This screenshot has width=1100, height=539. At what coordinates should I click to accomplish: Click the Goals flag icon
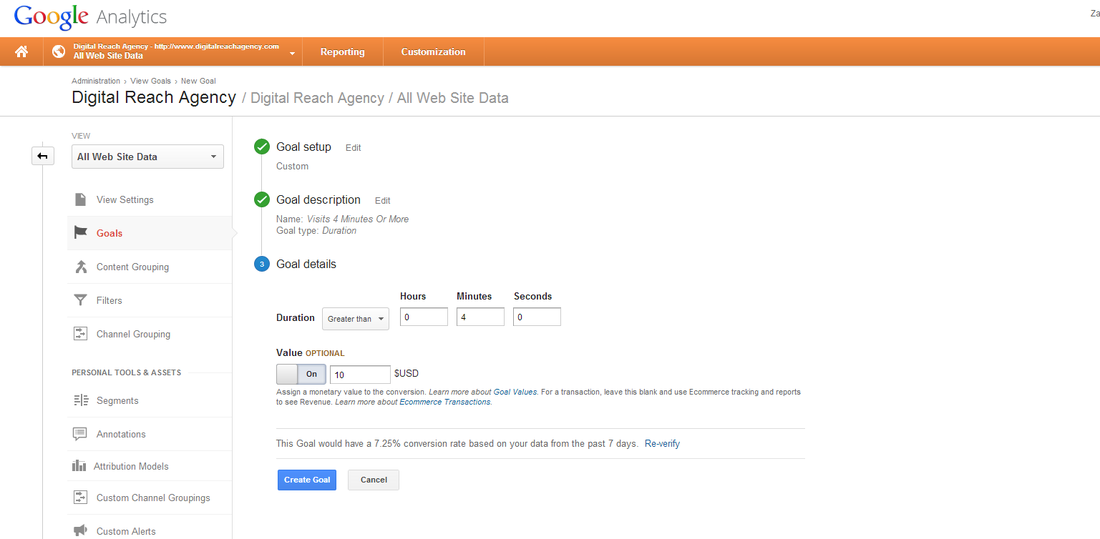pos(81,233)
